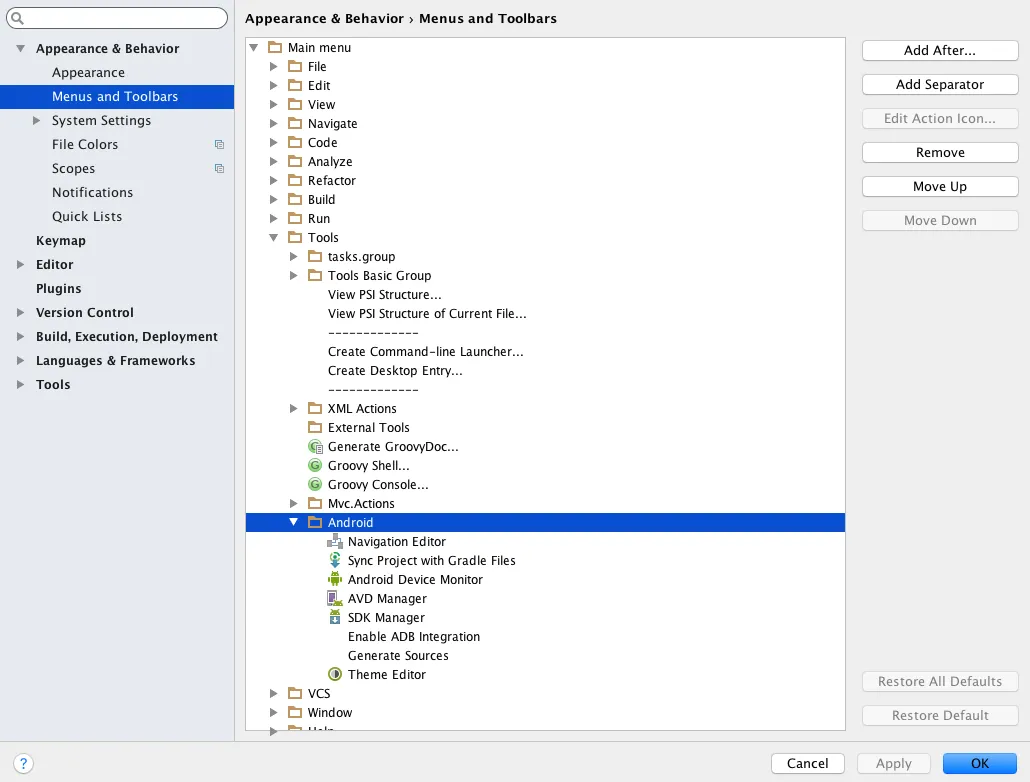Collapse the Main menu tree node
The image size is (1030, 782).
tap(254, 47)
